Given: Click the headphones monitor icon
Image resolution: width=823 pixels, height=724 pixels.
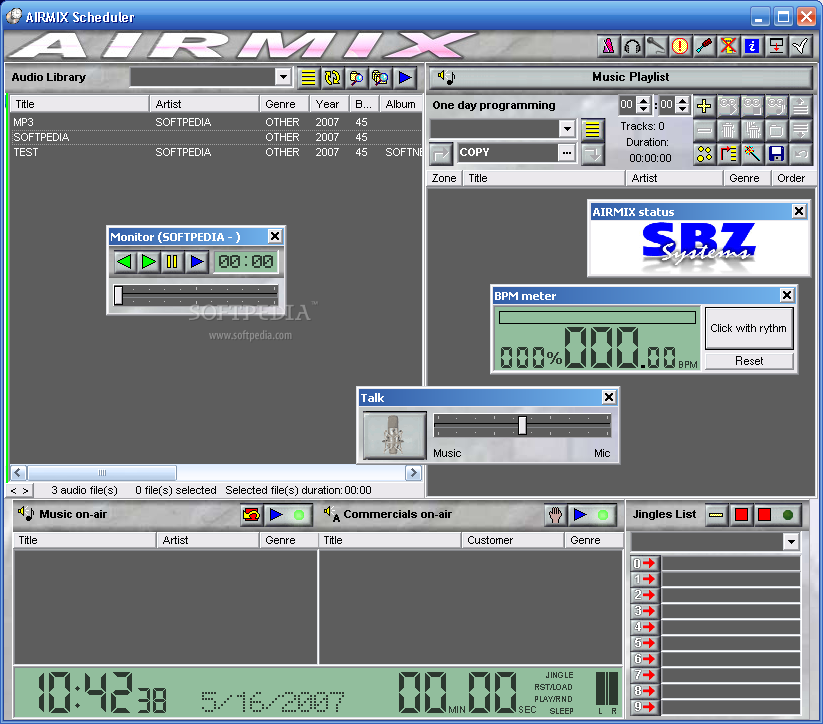Looking at the screenshot, I should tap(632, 46).
